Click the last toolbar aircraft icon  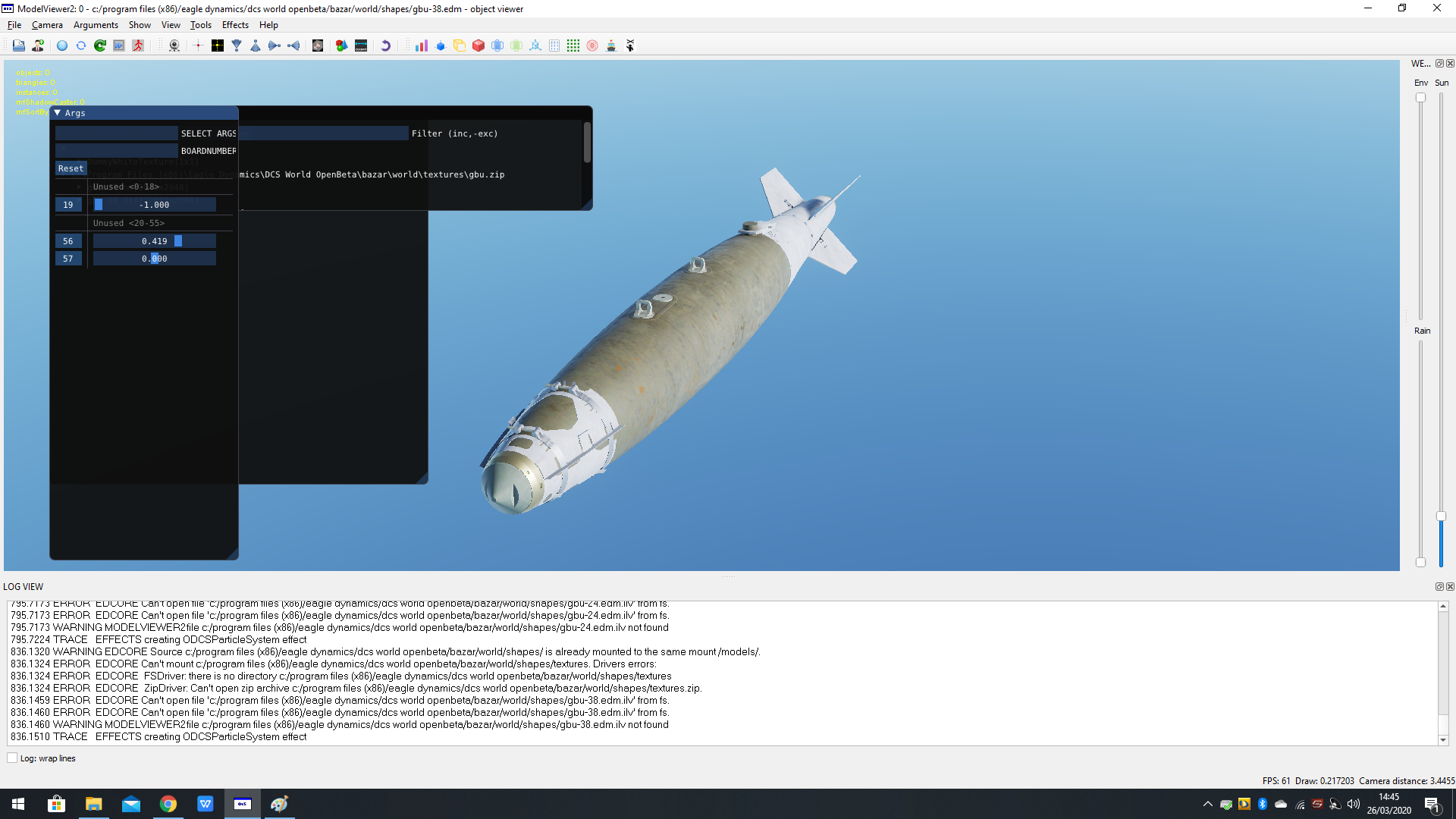630,45
